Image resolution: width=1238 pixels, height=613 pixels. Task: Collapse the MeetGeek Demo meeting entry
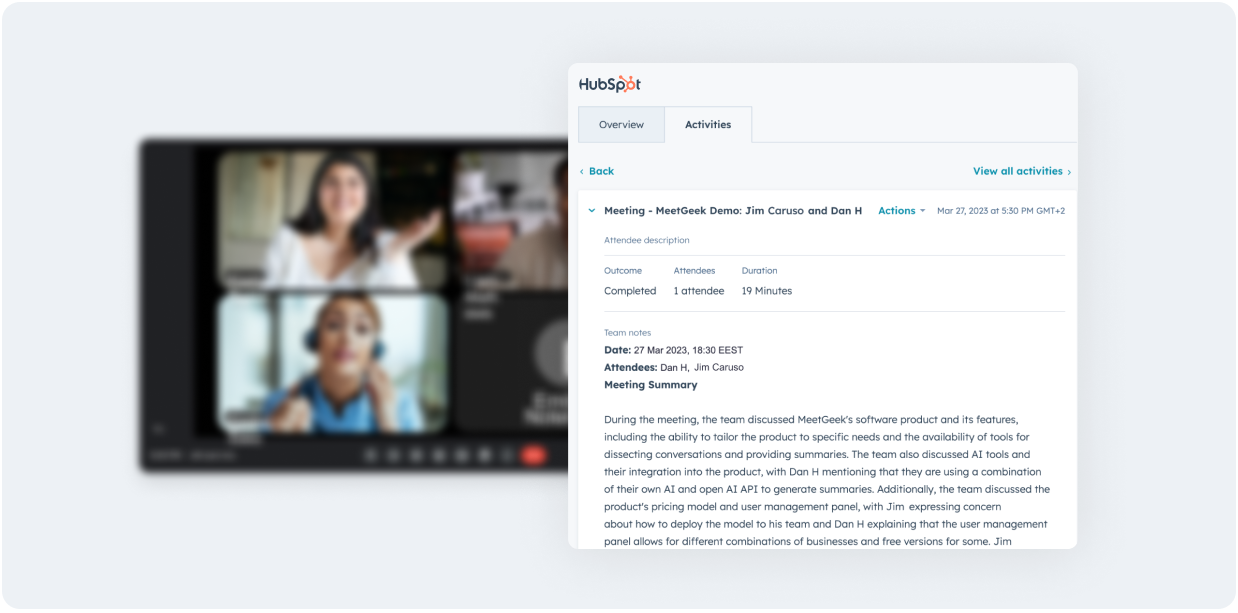(x=592, y=211)
